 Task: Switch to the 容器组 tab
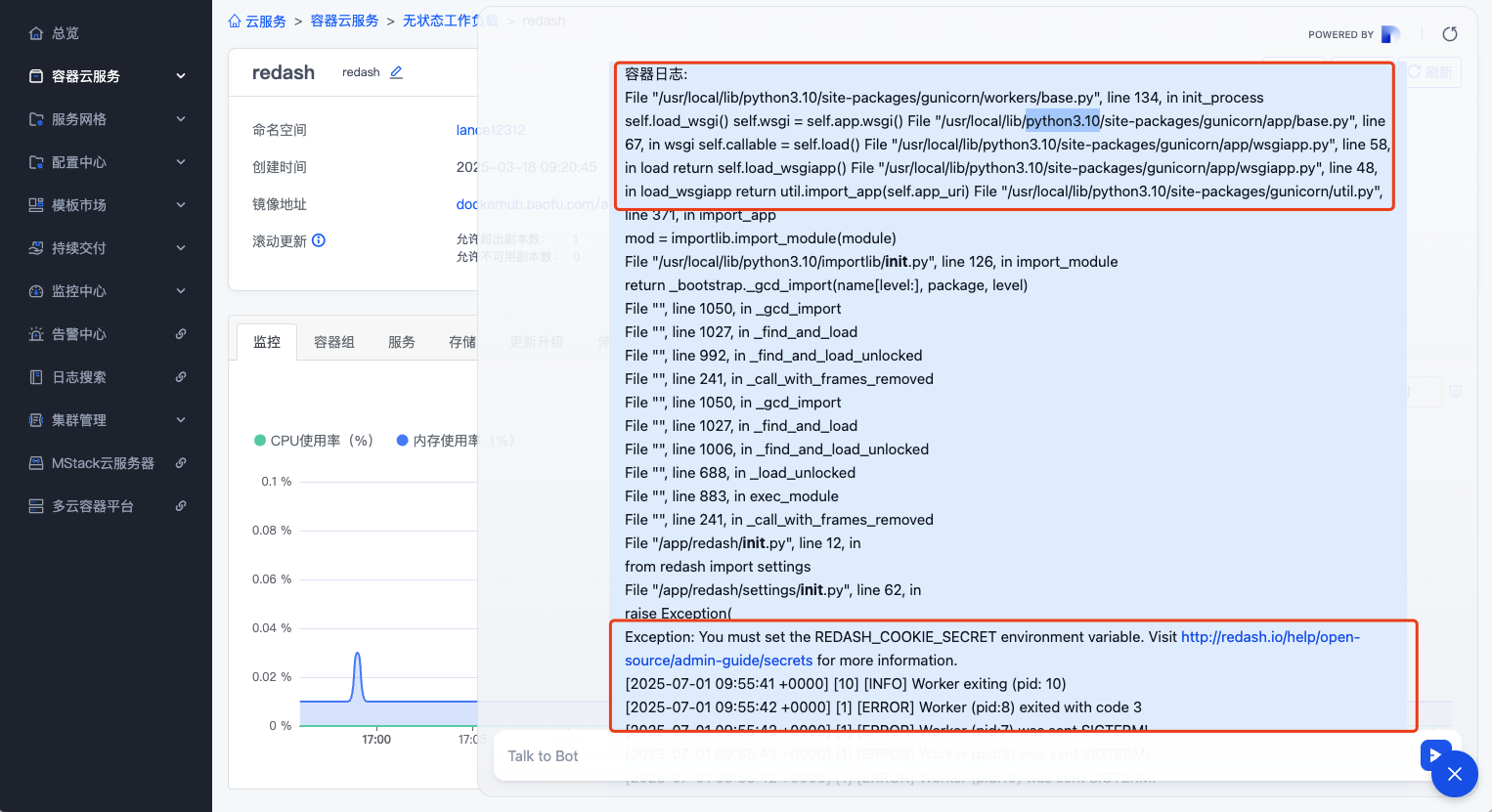pos(334,342)
